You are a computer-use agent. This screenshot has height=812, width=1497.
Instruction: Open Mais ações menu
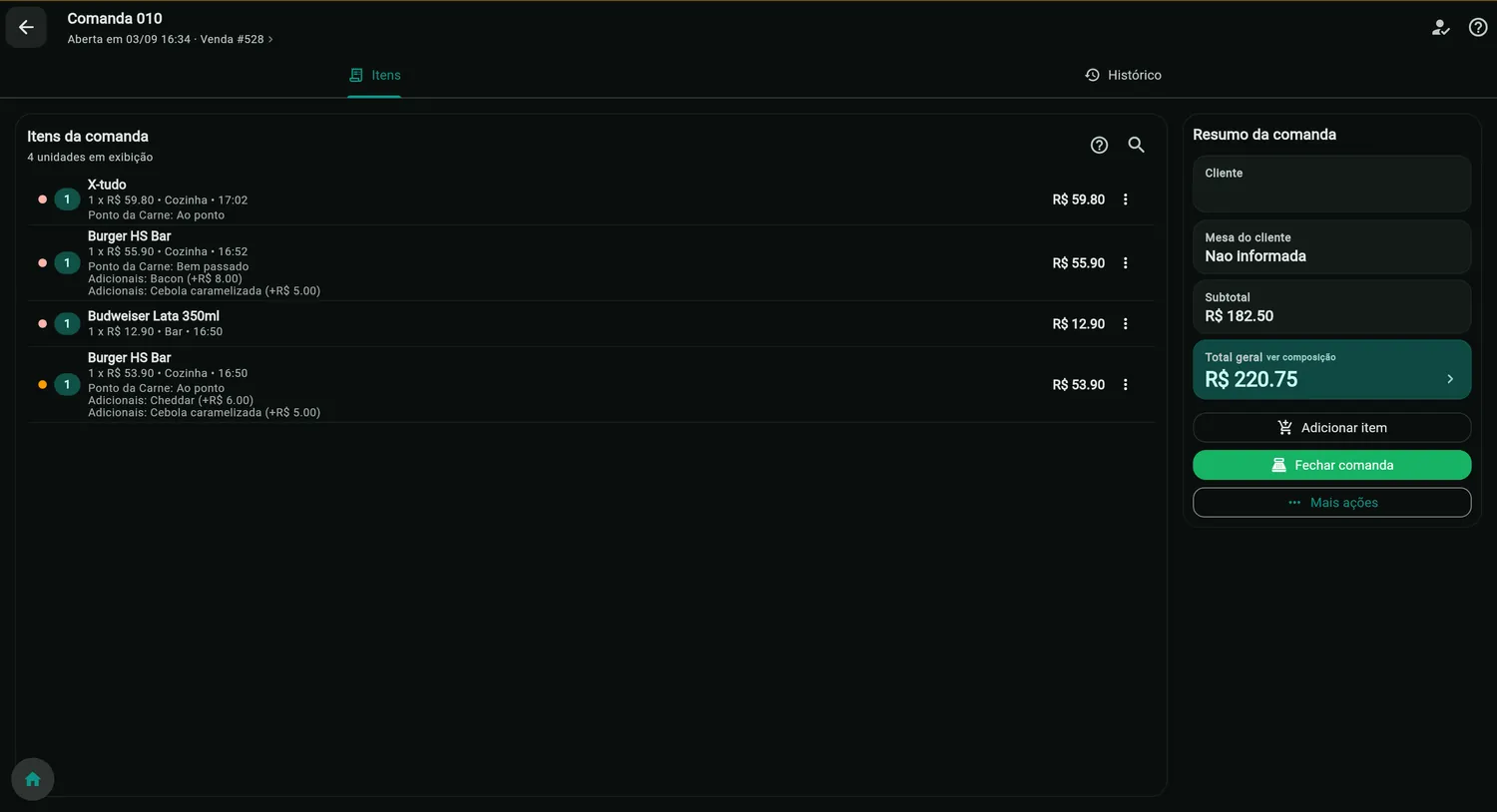[x=1331, y=503]
